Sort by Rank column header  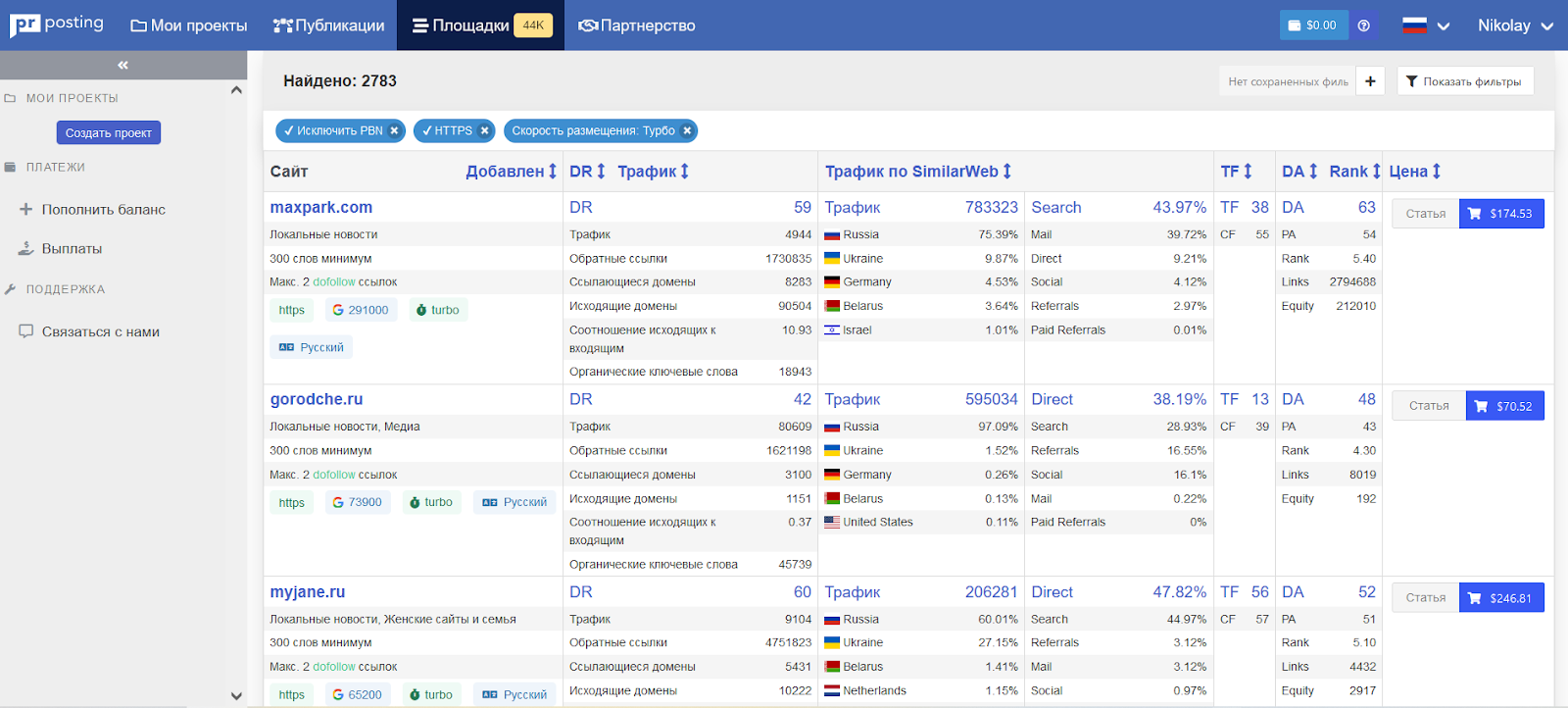(1355, 172)
